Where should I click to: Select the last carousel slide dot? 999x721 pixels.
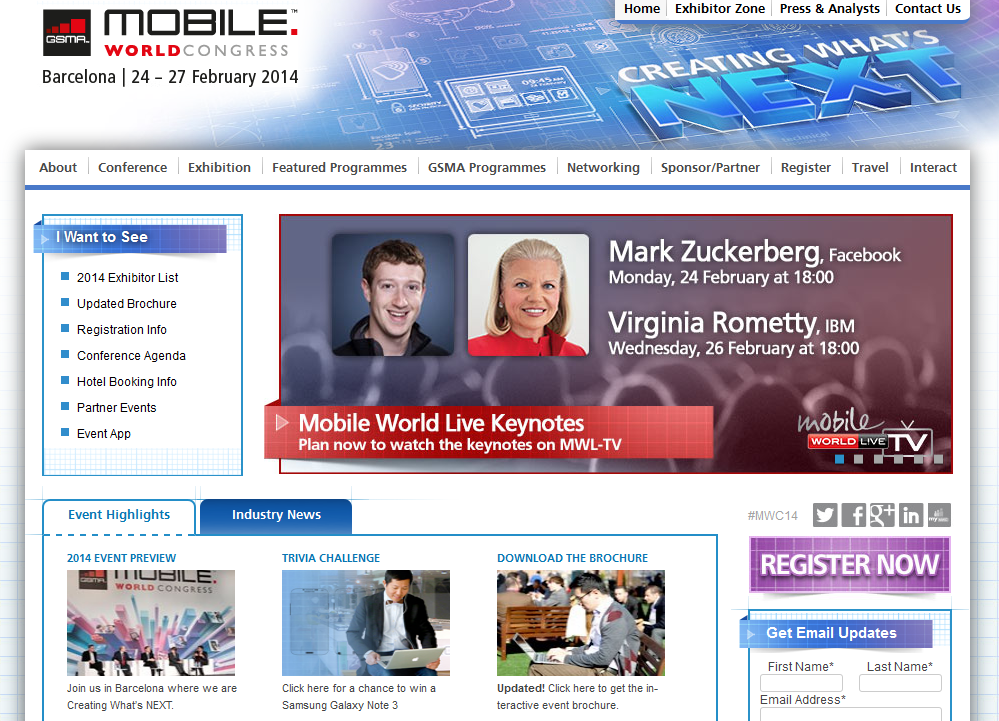pos(938,459)
